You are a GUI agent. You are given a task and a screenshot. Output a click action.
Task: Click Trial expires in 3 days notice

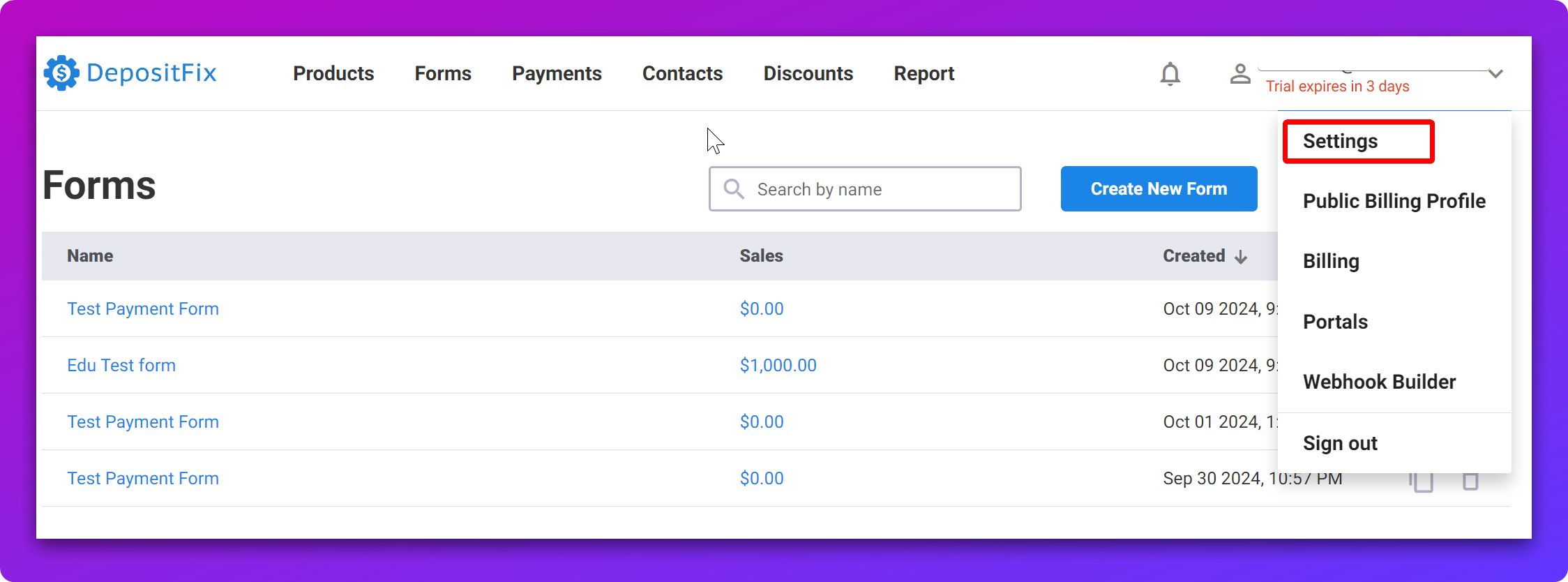coord(1337,87)
